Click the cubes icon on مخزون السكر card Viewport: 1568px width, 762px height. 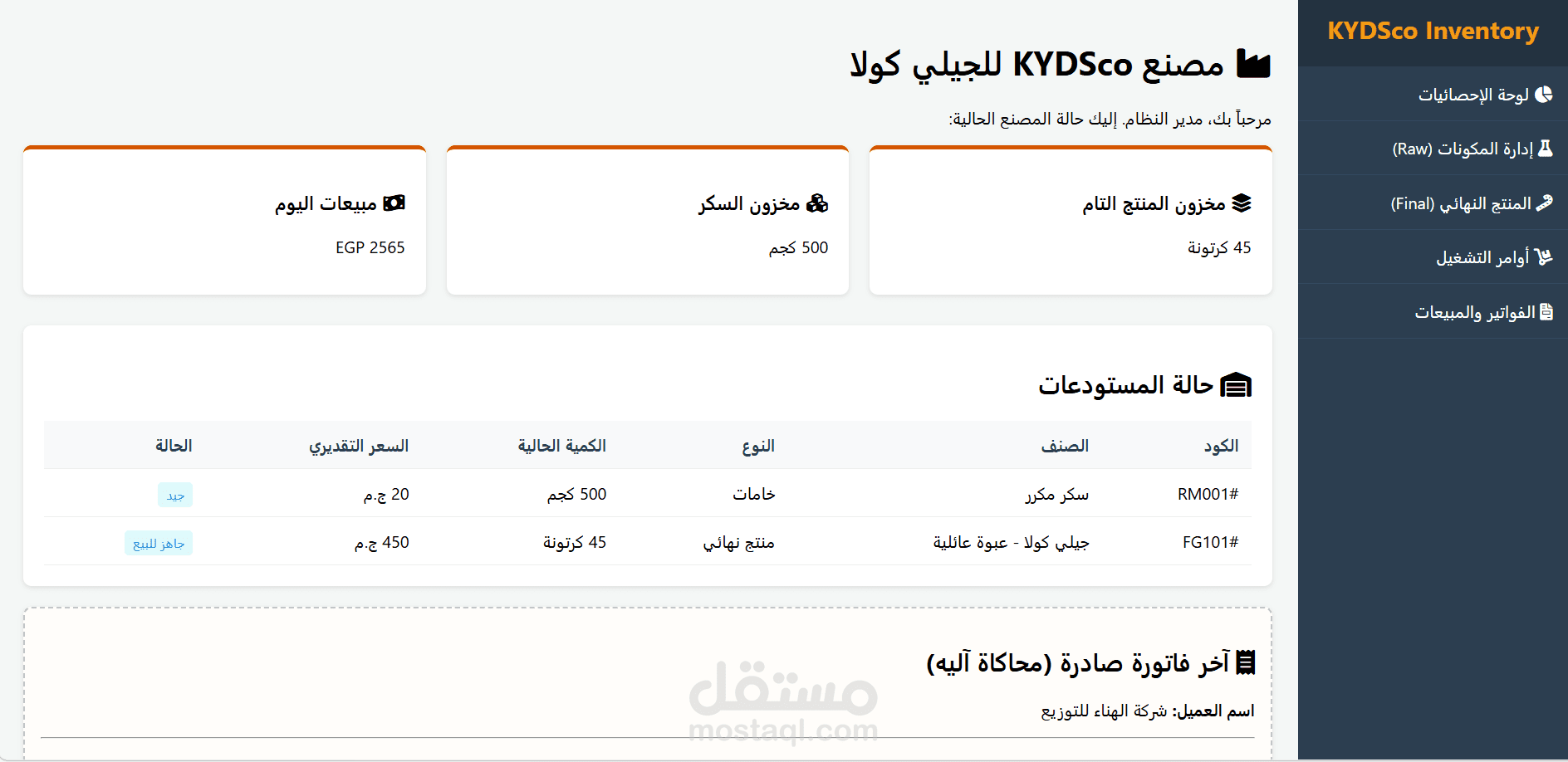pyautogui.click(x=817, y=203)
